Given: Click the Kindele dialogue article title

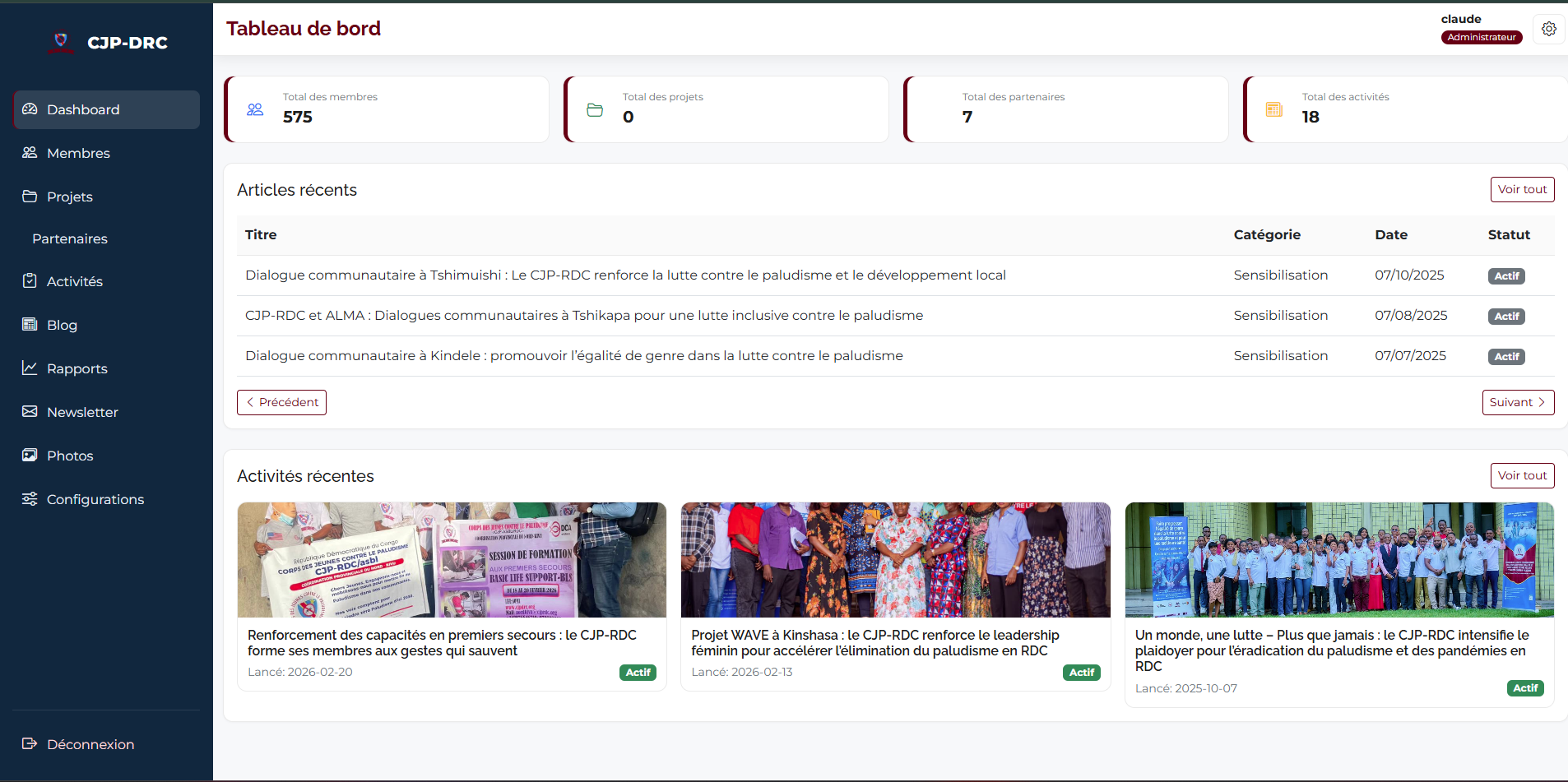Looking at the screenshot, I should [x=574, y=355].
